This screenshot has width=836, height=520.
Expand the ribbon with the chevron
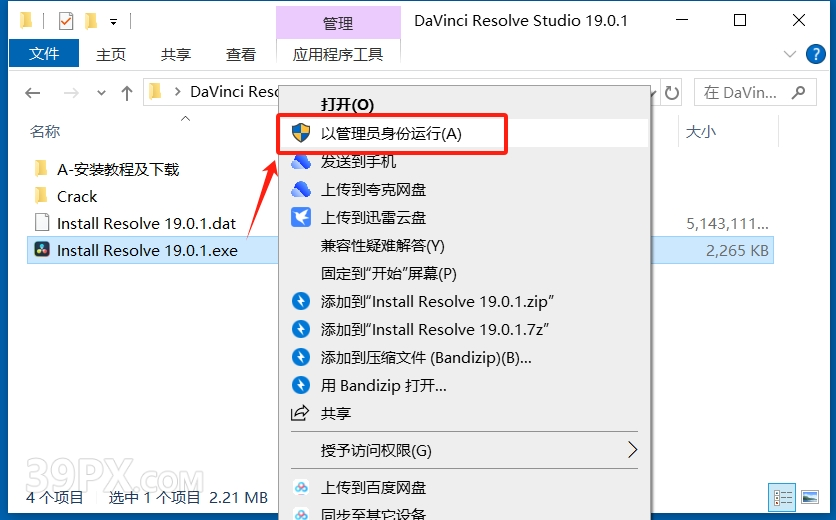pyautogui.click(x=790, y=54)
